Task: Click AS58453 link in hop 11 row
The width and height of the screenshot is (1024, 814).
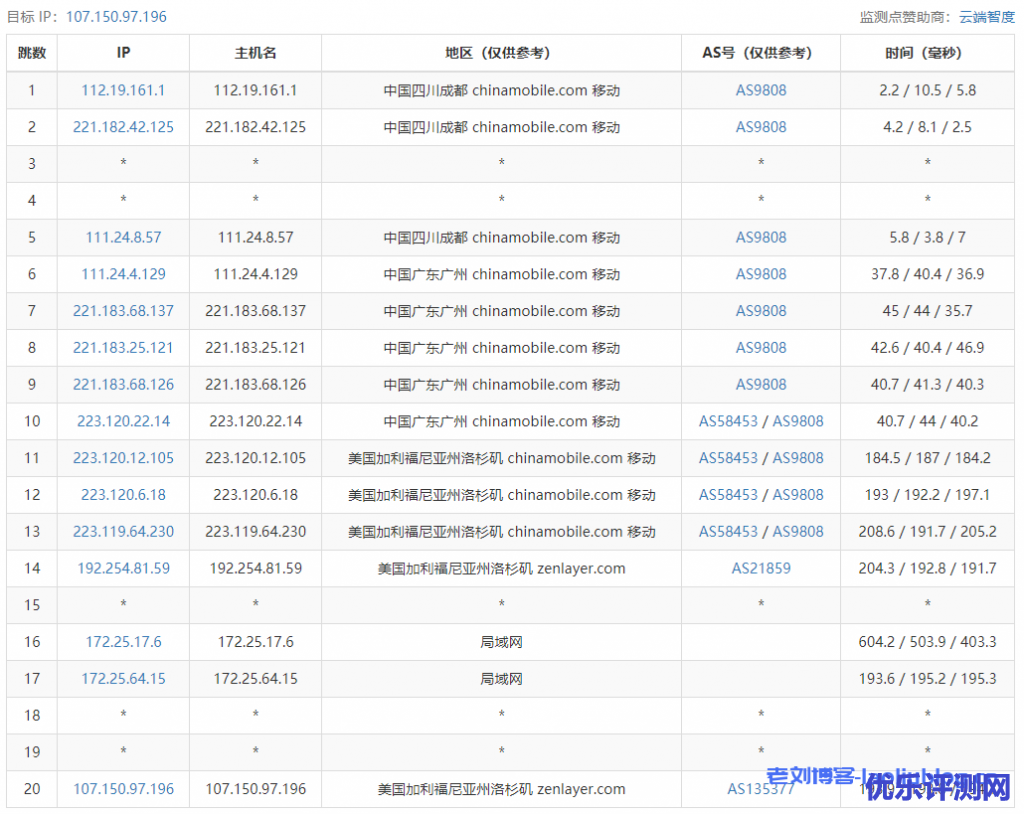Action: pyautogui.click(x=728, y=458)
